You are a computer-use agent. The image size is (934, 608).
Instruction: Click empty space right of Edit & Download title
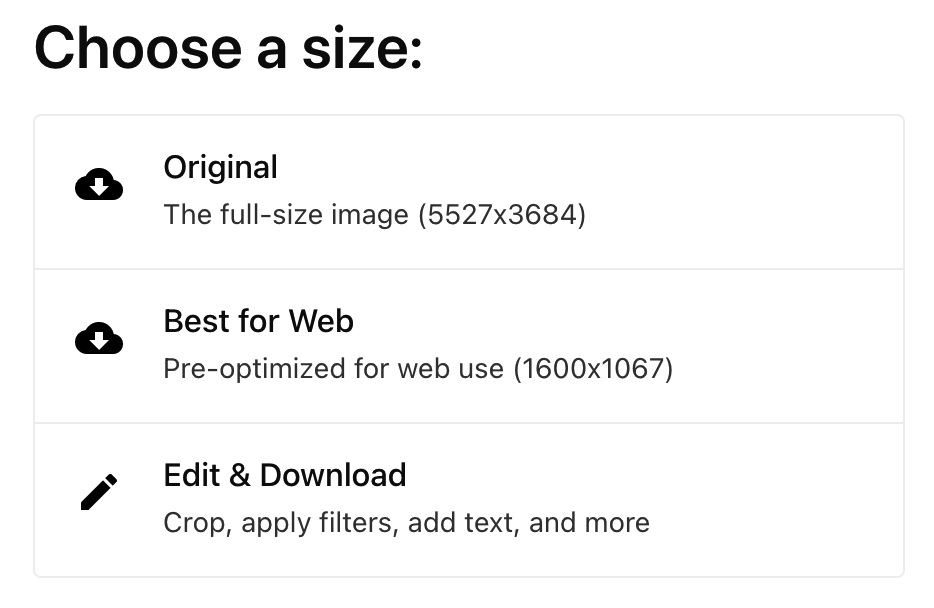pos(650,474)
